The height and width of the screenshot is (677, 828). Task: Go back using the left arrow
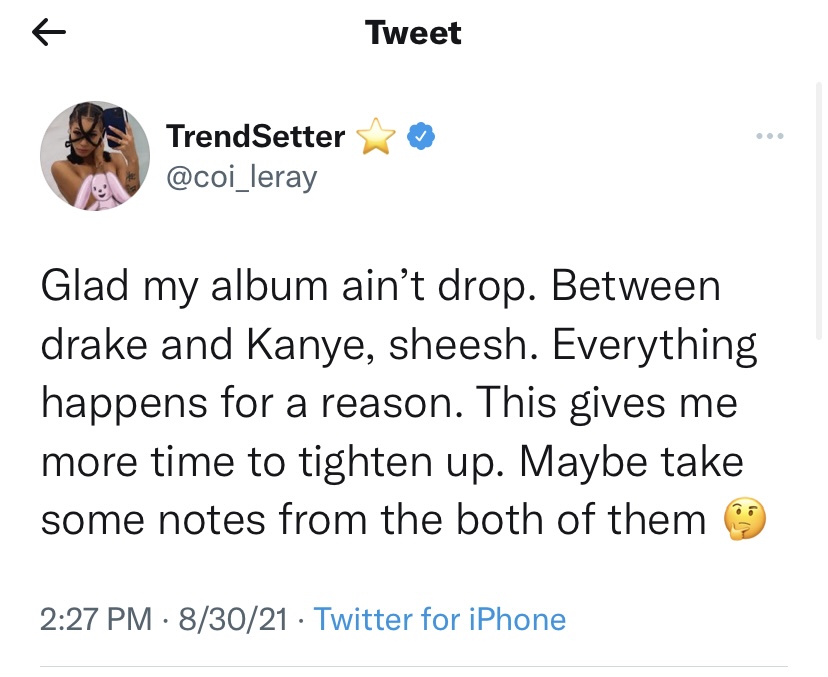pyautogui.click(x=49, y=32)
